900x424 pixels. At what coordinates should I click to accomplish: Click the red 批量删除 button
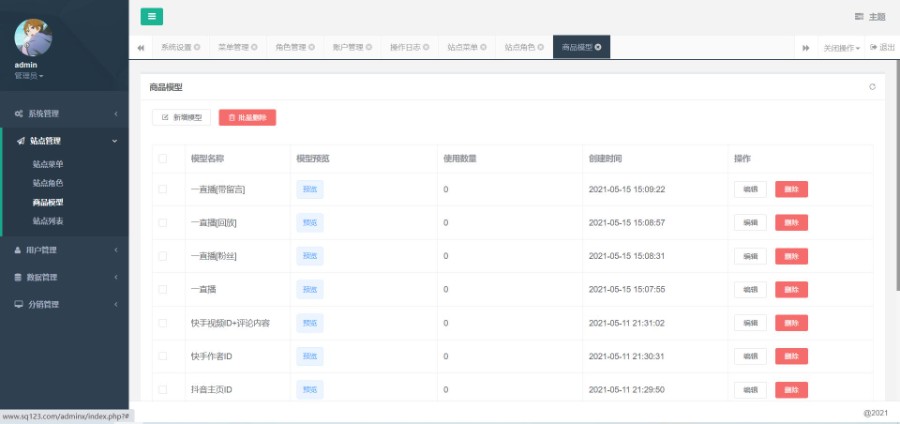(247, 117)
